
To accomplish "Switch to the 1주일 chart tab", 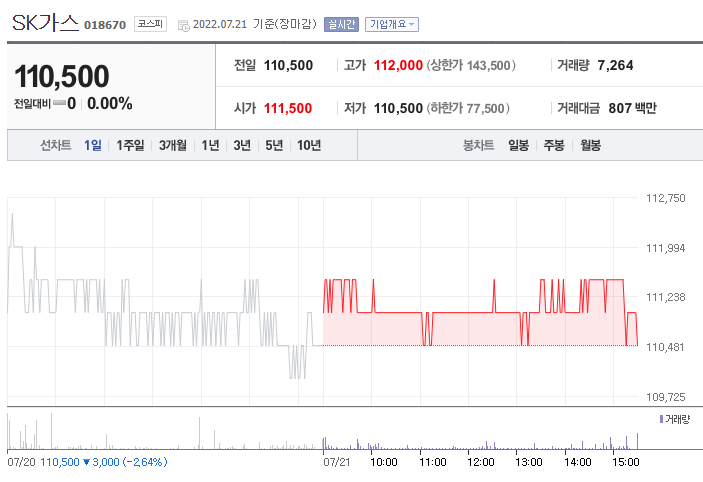I will point(130,145).
